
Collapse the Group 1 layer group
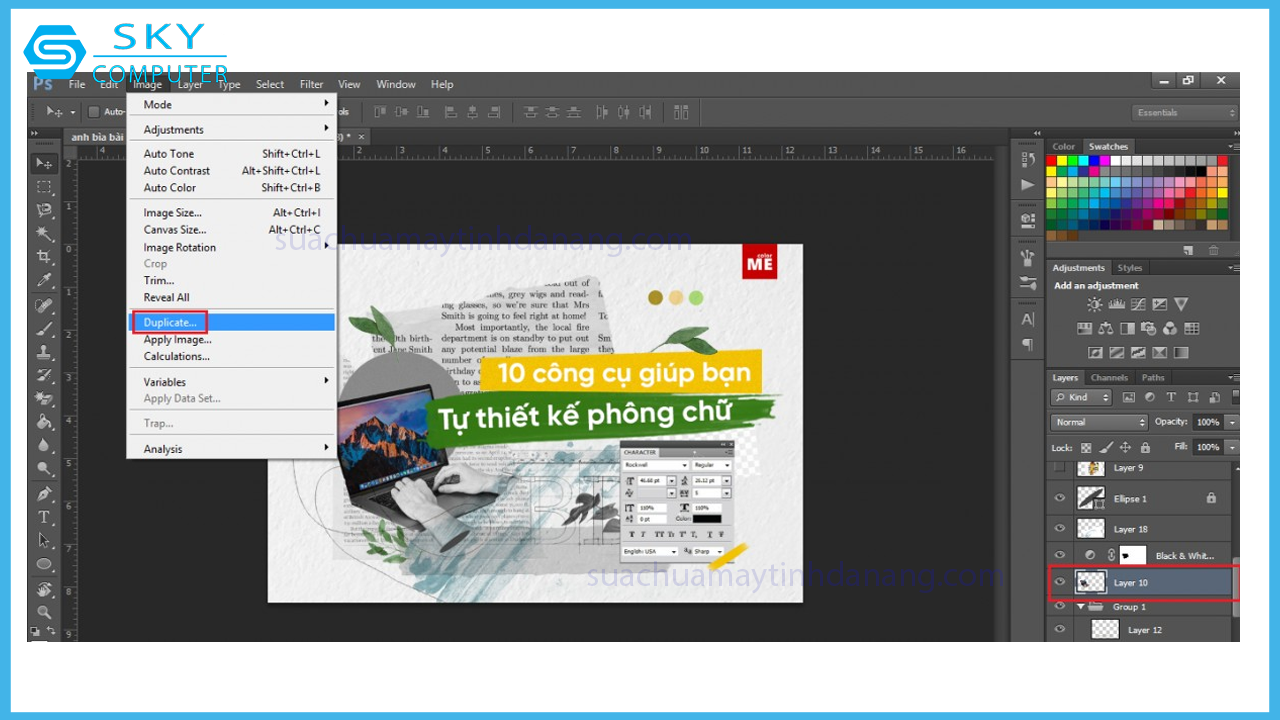1081,607
